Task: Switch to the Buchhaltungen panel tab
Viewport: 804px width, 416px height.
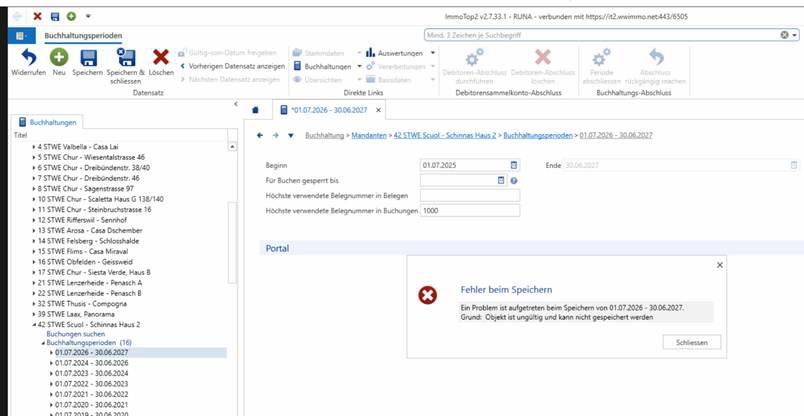Action: [x=48, y=122]
